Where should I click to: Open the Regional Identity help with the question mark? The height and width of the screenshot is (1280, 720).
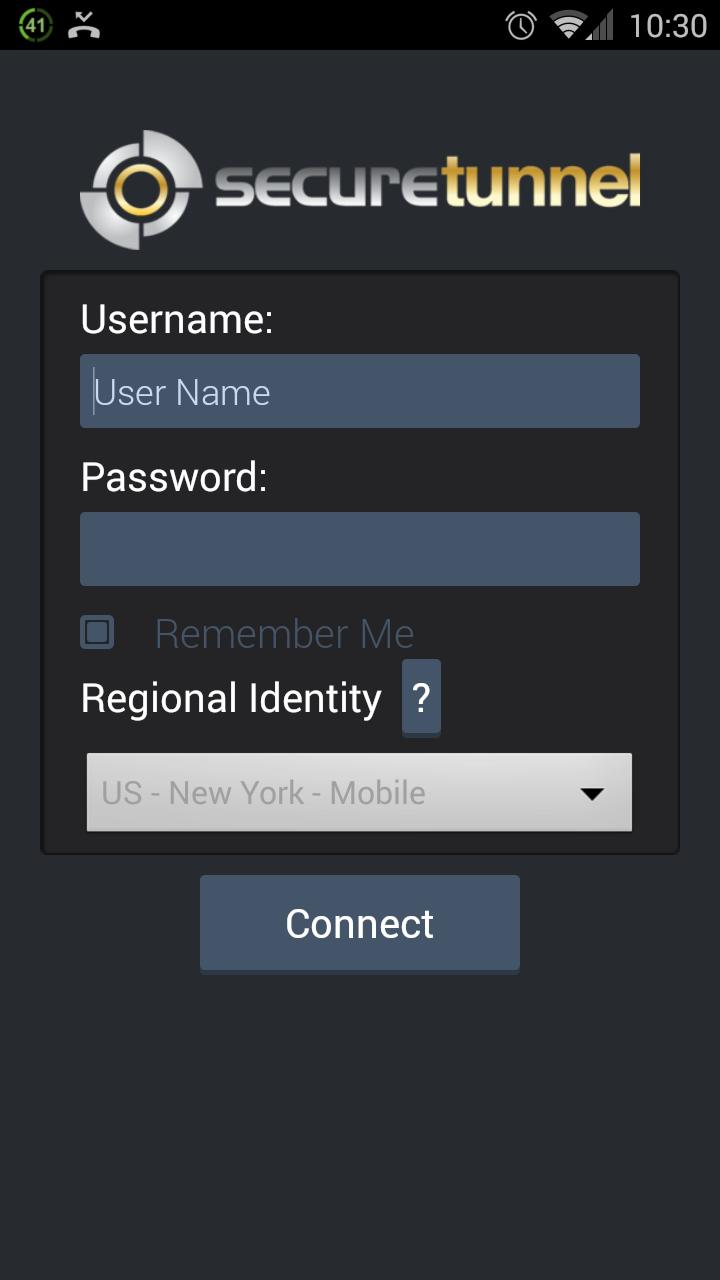(x=421, y=697)
